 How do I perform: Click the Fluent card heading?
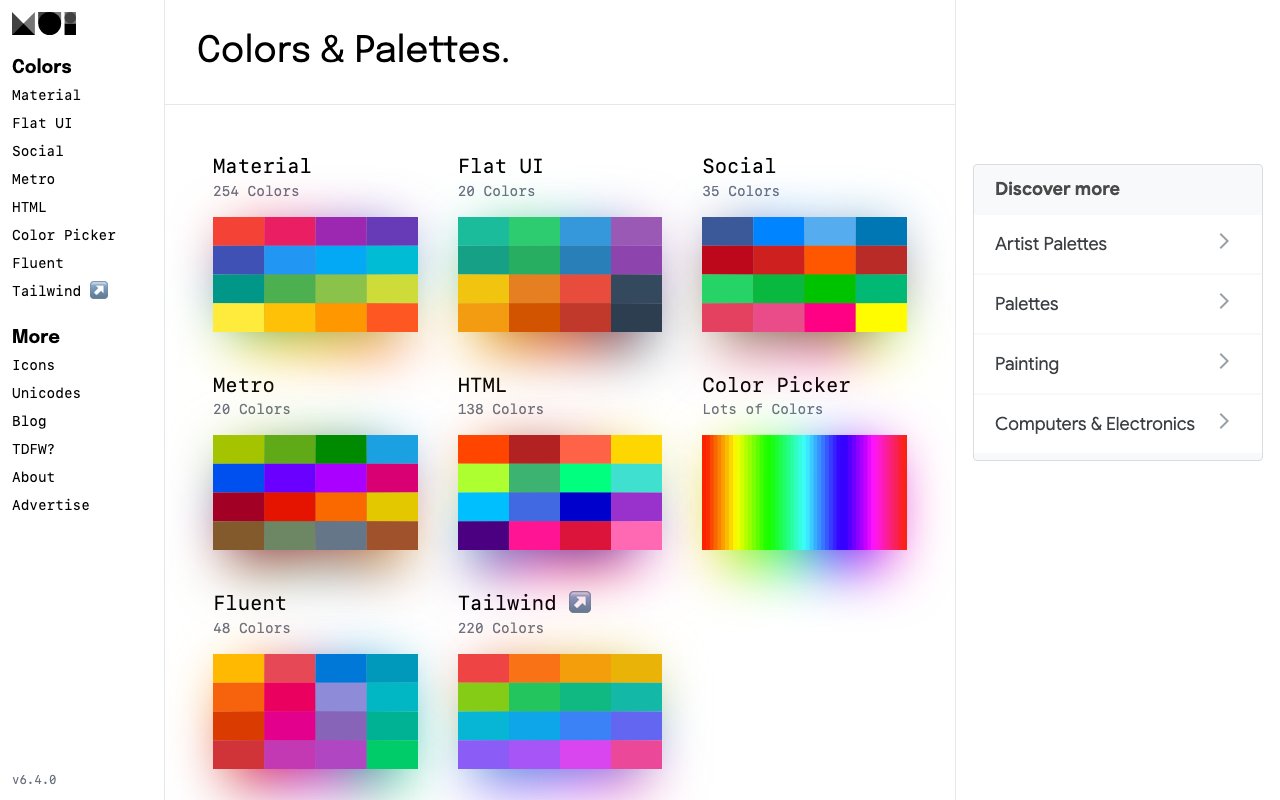tap(250, 603)
